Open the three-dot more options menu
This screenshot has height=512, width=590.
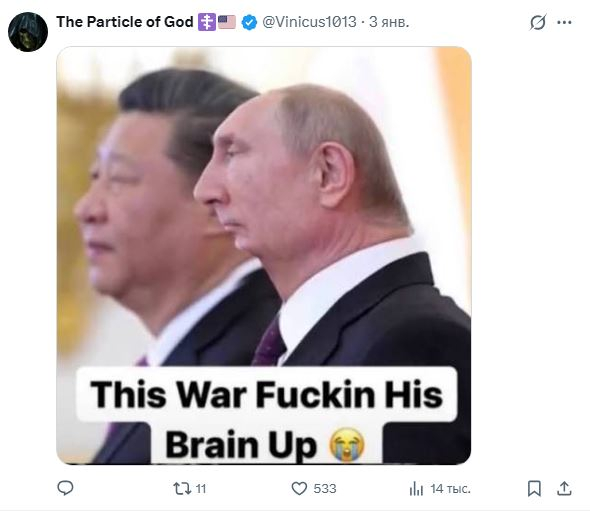(x=564, y=23)
